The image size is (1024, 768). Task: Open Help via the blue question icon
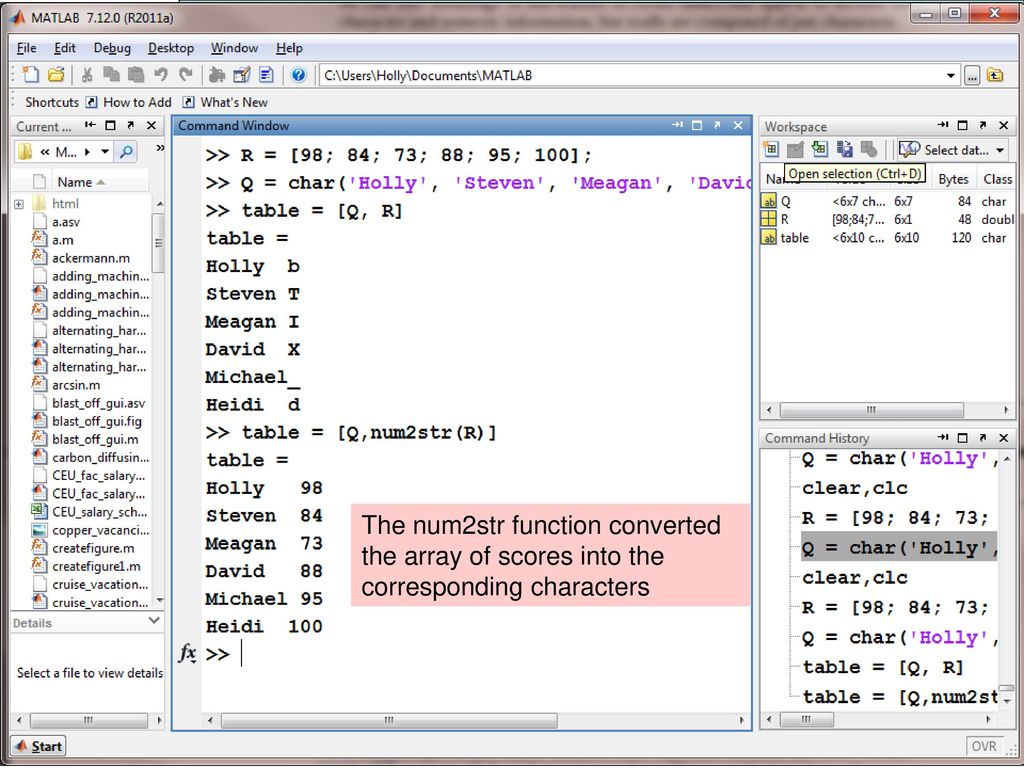pyautogui.click(x=298, y=75)
